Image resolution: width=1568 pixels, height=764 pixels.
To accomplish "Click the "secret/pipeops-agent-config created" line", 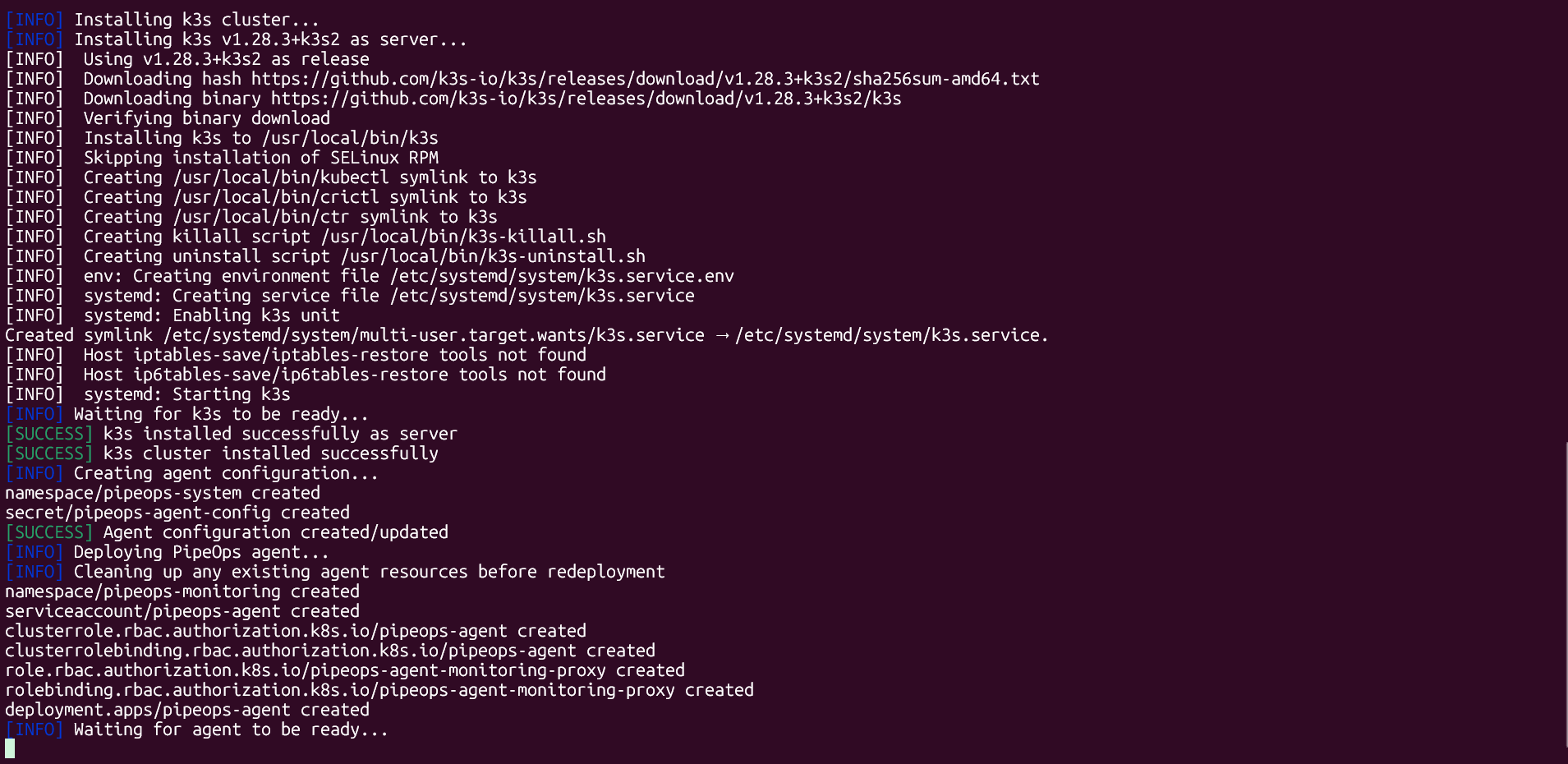I will (x=177, y=513).
